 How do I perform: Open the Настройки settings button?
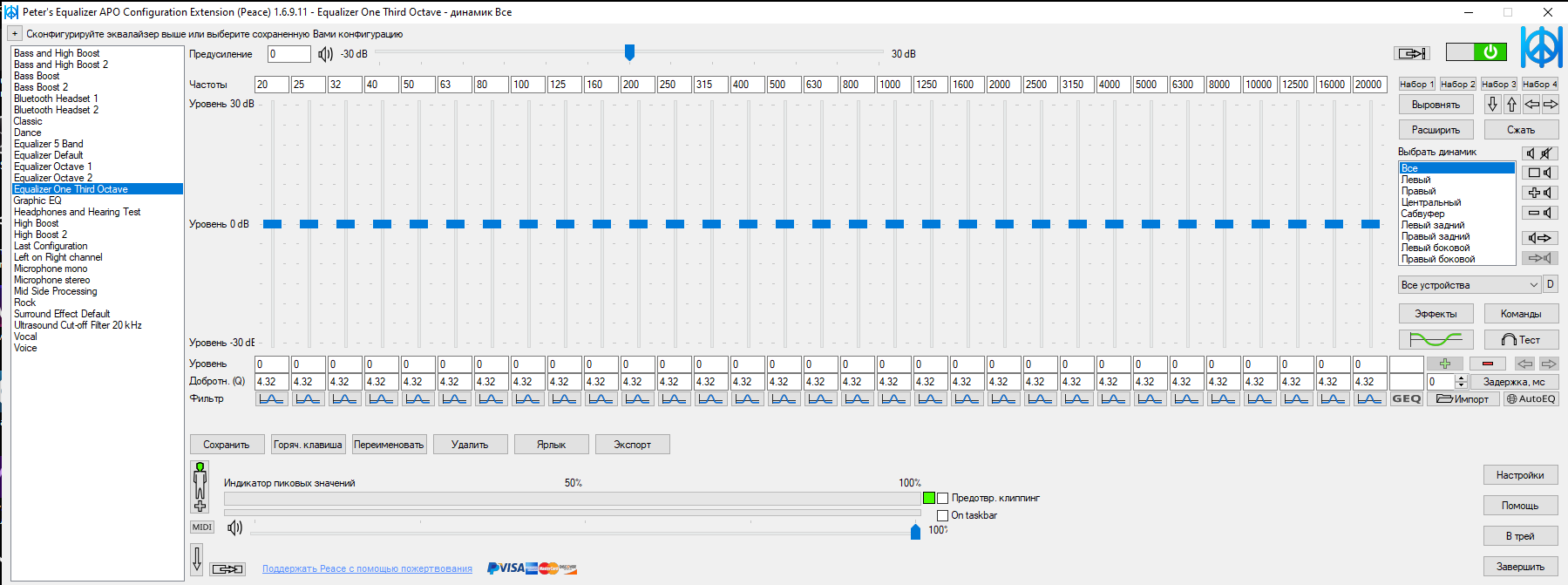tap(1521, 475)
